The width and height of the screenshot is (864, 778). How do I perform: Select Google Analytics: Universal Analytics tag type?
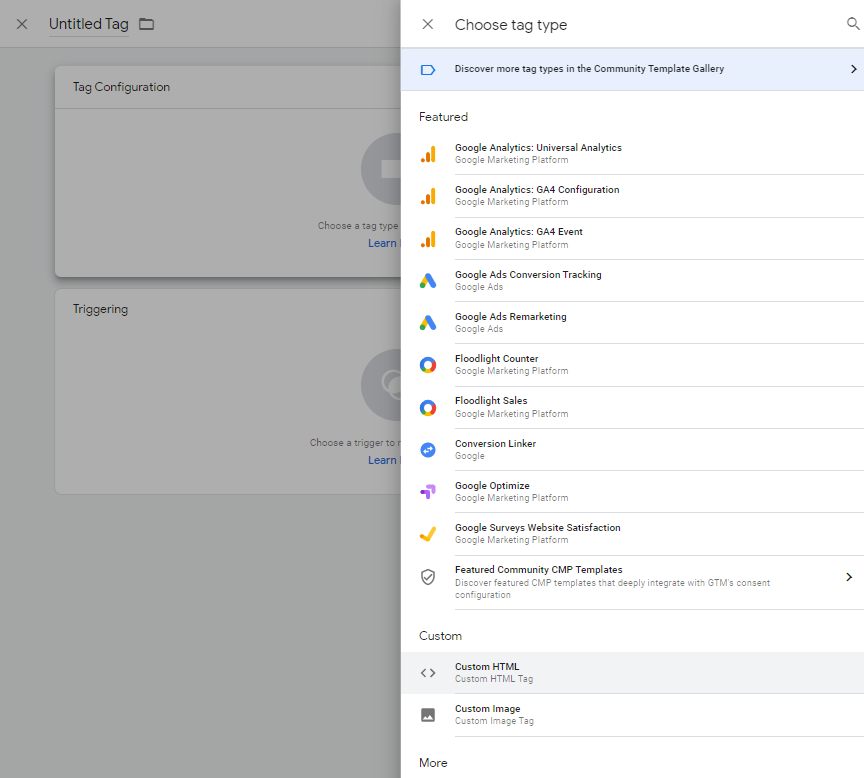click(633, 154)
